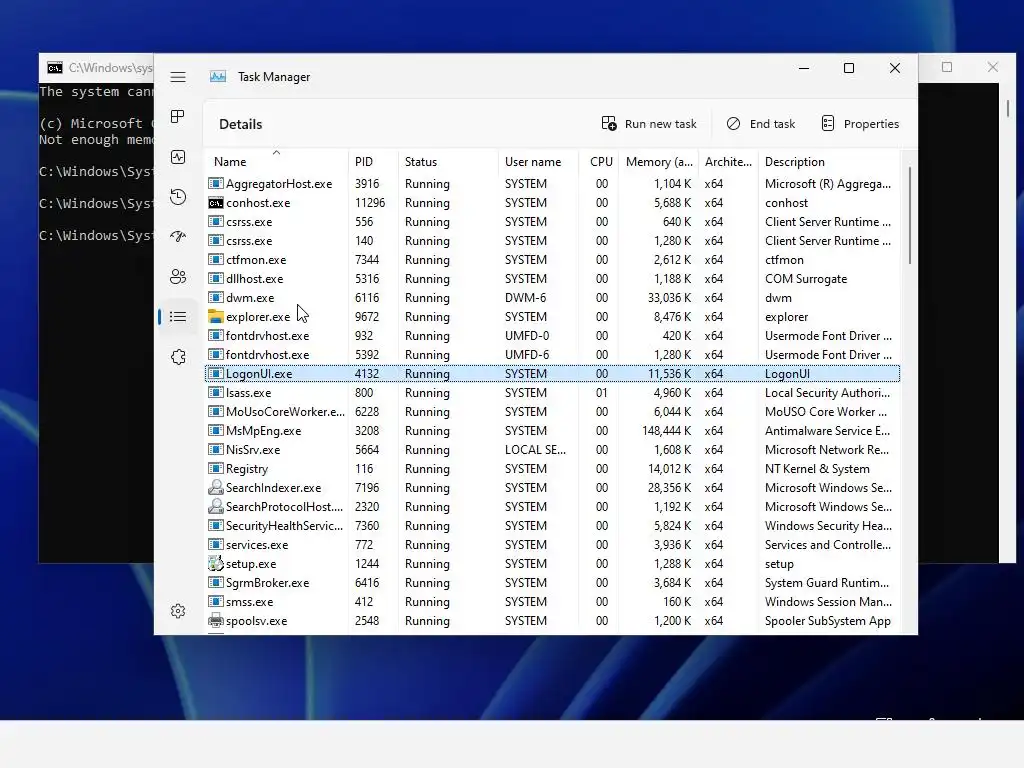The height and width of the screenshot is (768, 1024).
Task: Click the explorer.exe folder icon
Action: pyautogui.click(x=216, y=316)
